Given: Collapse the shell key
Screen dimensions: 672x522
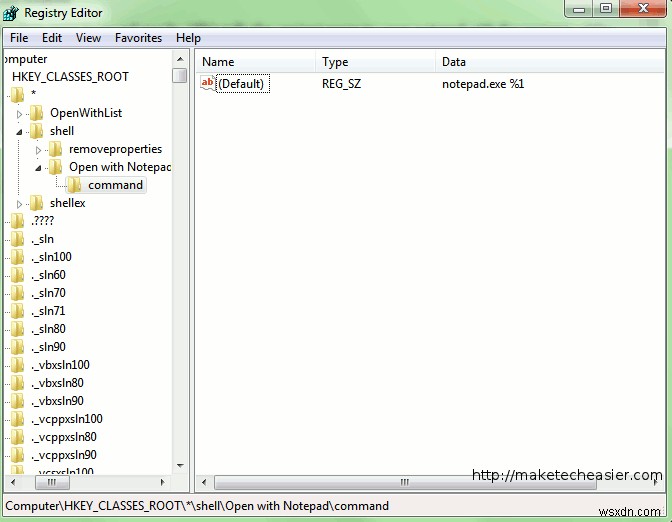Looking at the screenshot, I should click(19, 132).
